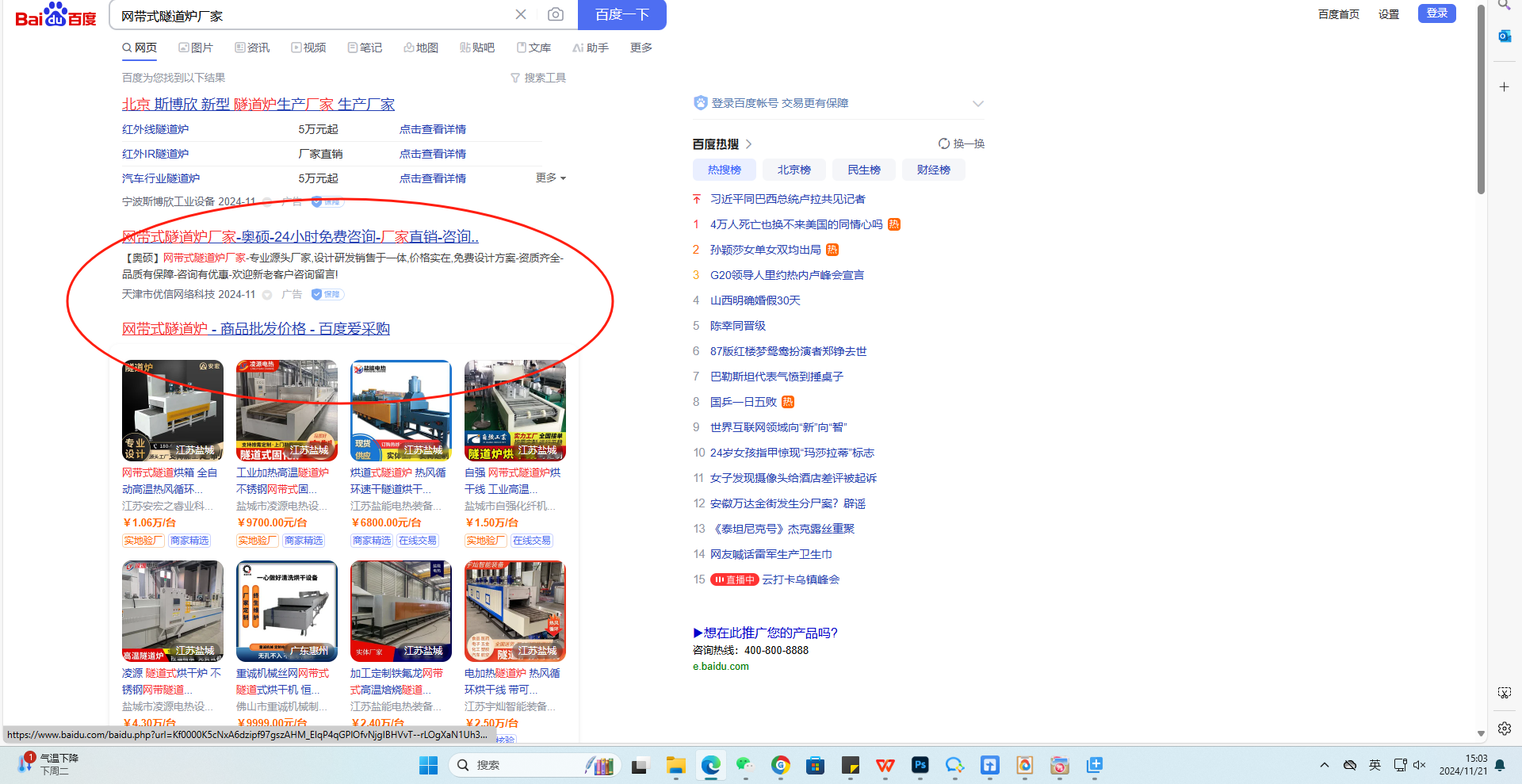Open hot search 山西明确婚假30天
Image resolution: width=1522 pixels, height=784 pixels.
click(755, 300)
